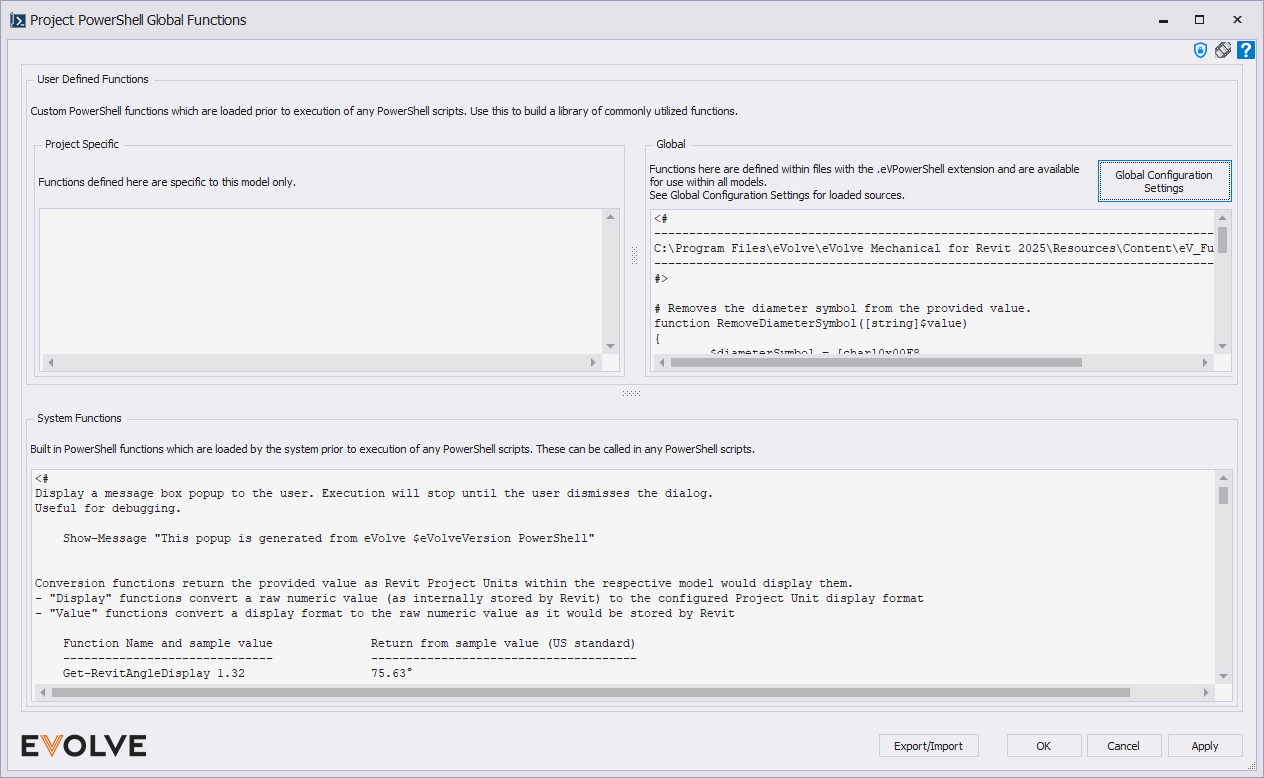1264x778 pixels.
Task: Click down arrow of Project Specific vertical scrollbar
Action: pyautogui.click(x=611, y=346)
